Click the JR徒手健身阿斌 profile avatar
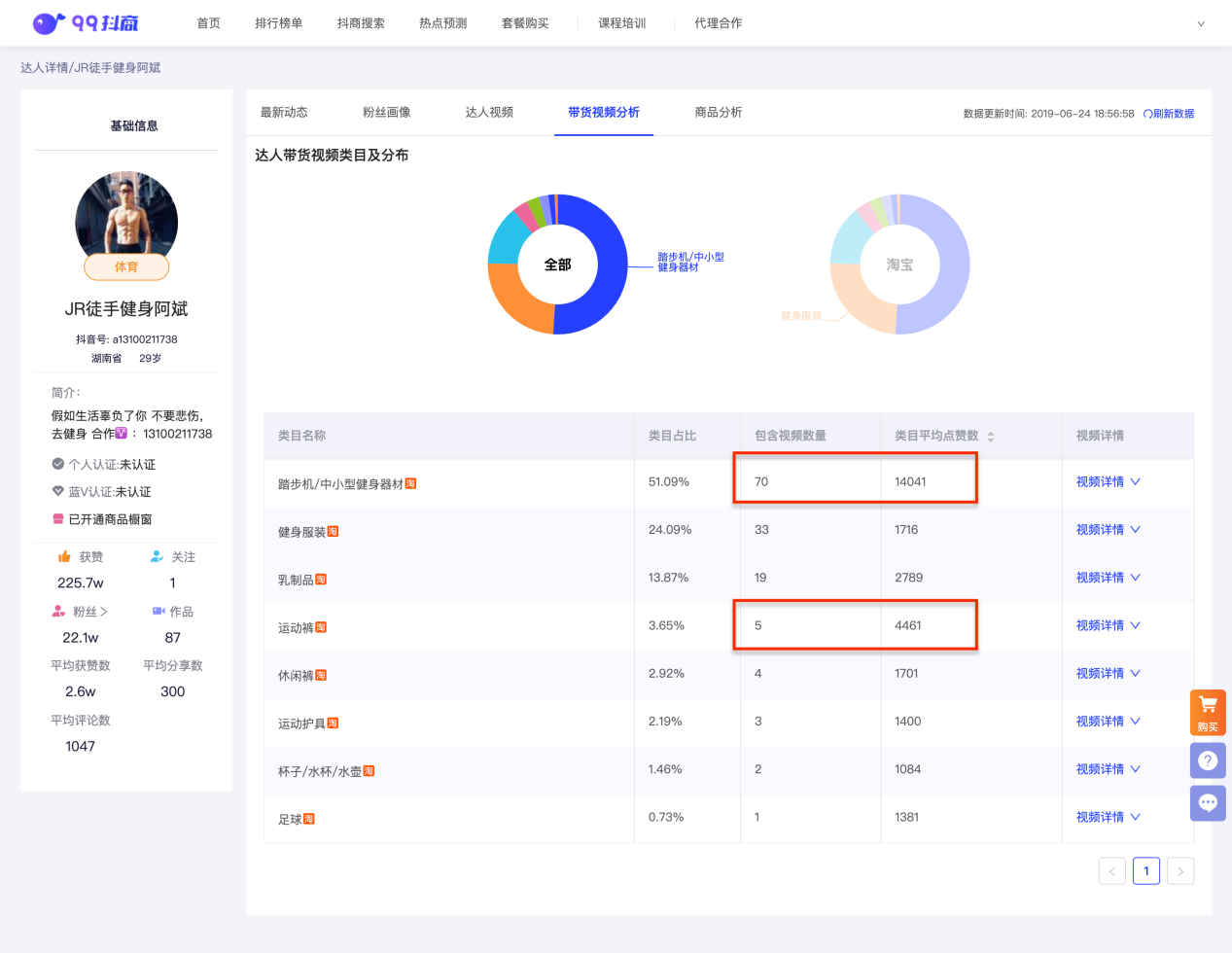The height and width of the screenshot is (953, 1232). point(126,222)
